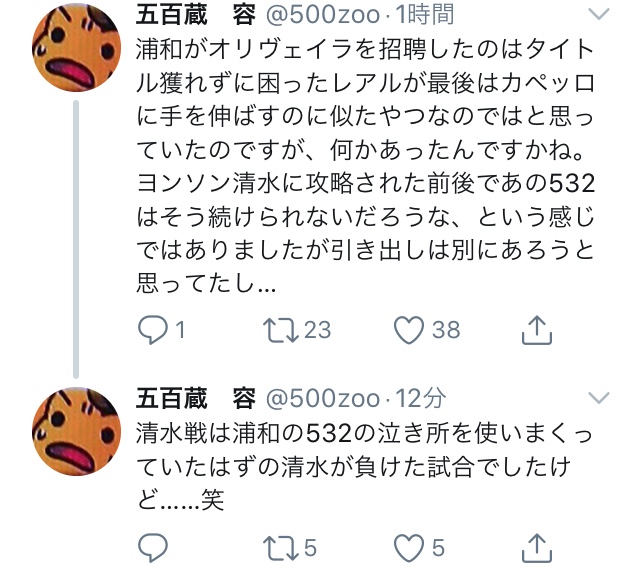Image resolution: width=640 pixels, height=580 pixels.
Task: Open the chevron menu on the 12分 tweet
Action: pyautogui.click(x=599, y=398)
